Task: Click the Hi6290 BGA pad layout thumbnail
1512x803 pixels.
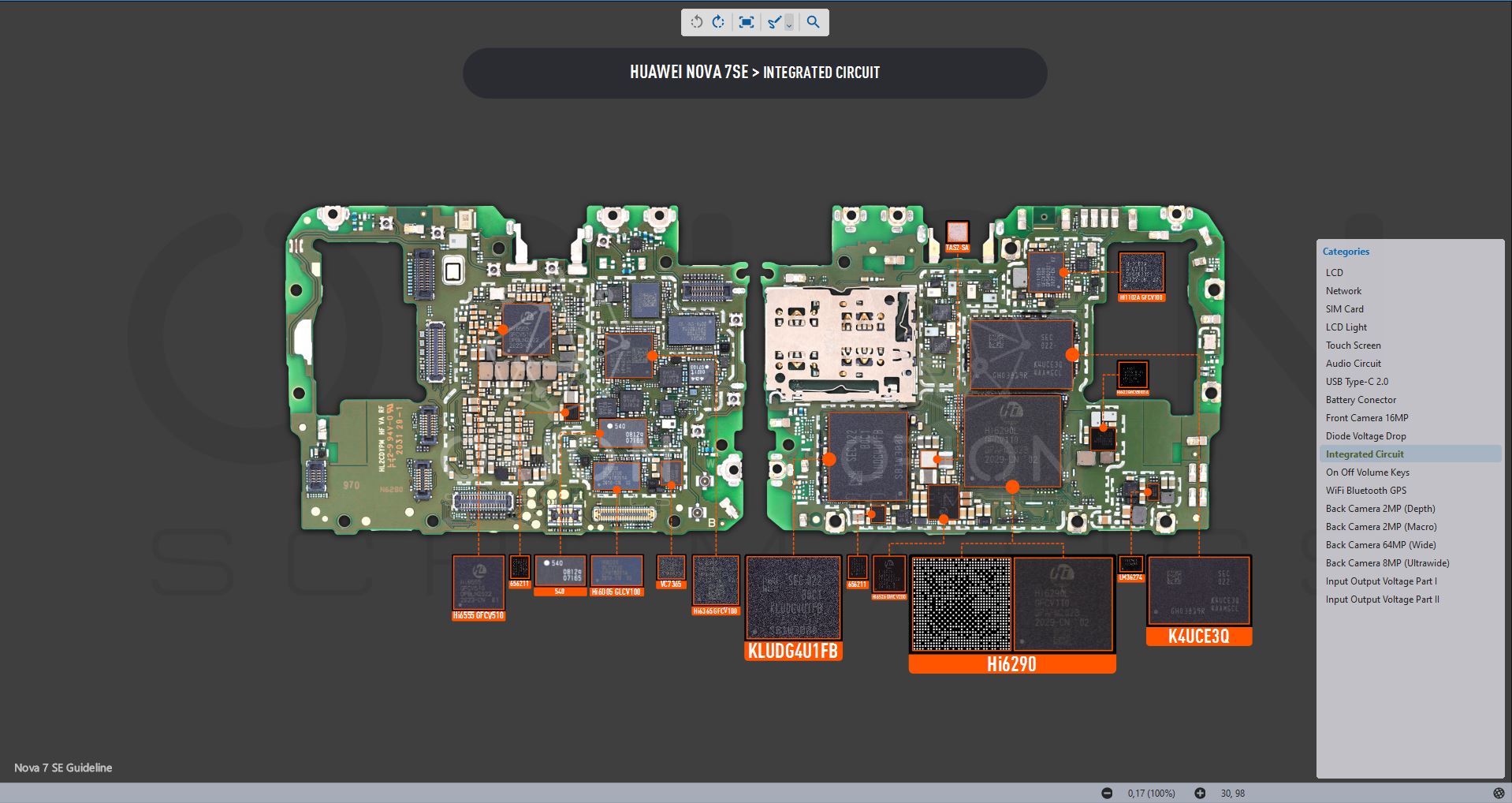Action: pyautogui.click(x=961, y=604)
